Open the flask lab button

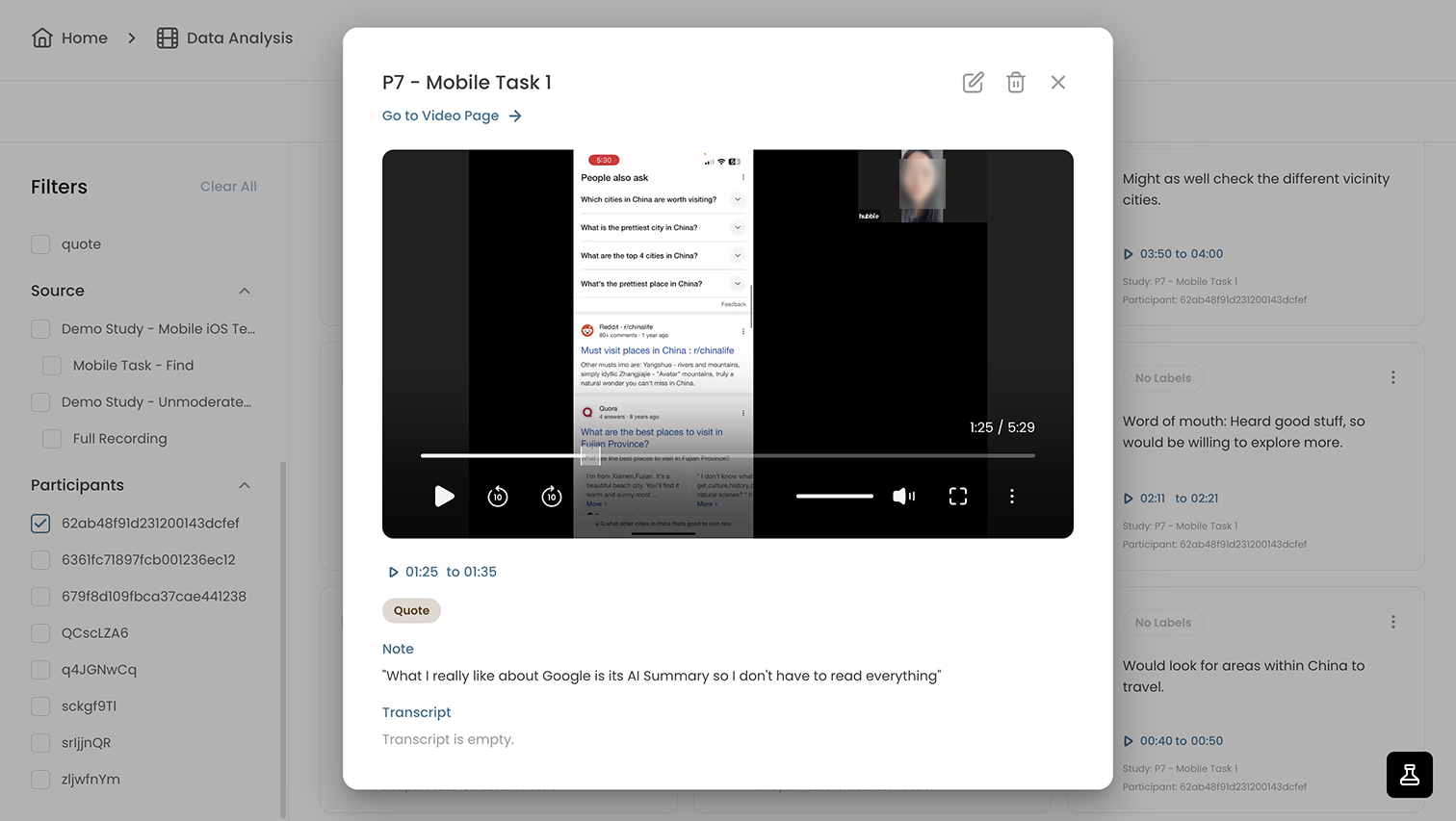coord(1410,775)
